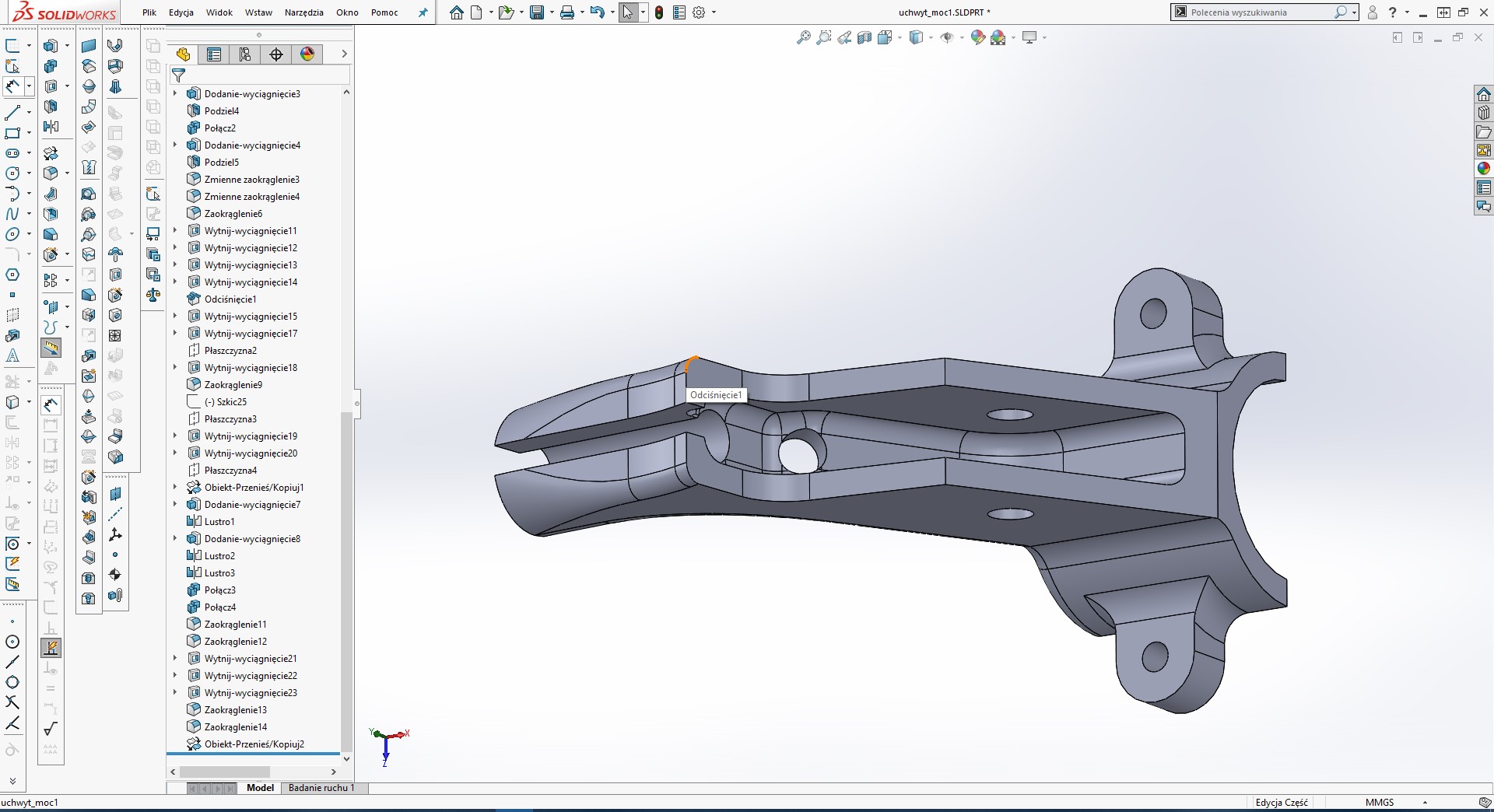
Task: Click the File Properties list icon
Action: coord(679,12)
